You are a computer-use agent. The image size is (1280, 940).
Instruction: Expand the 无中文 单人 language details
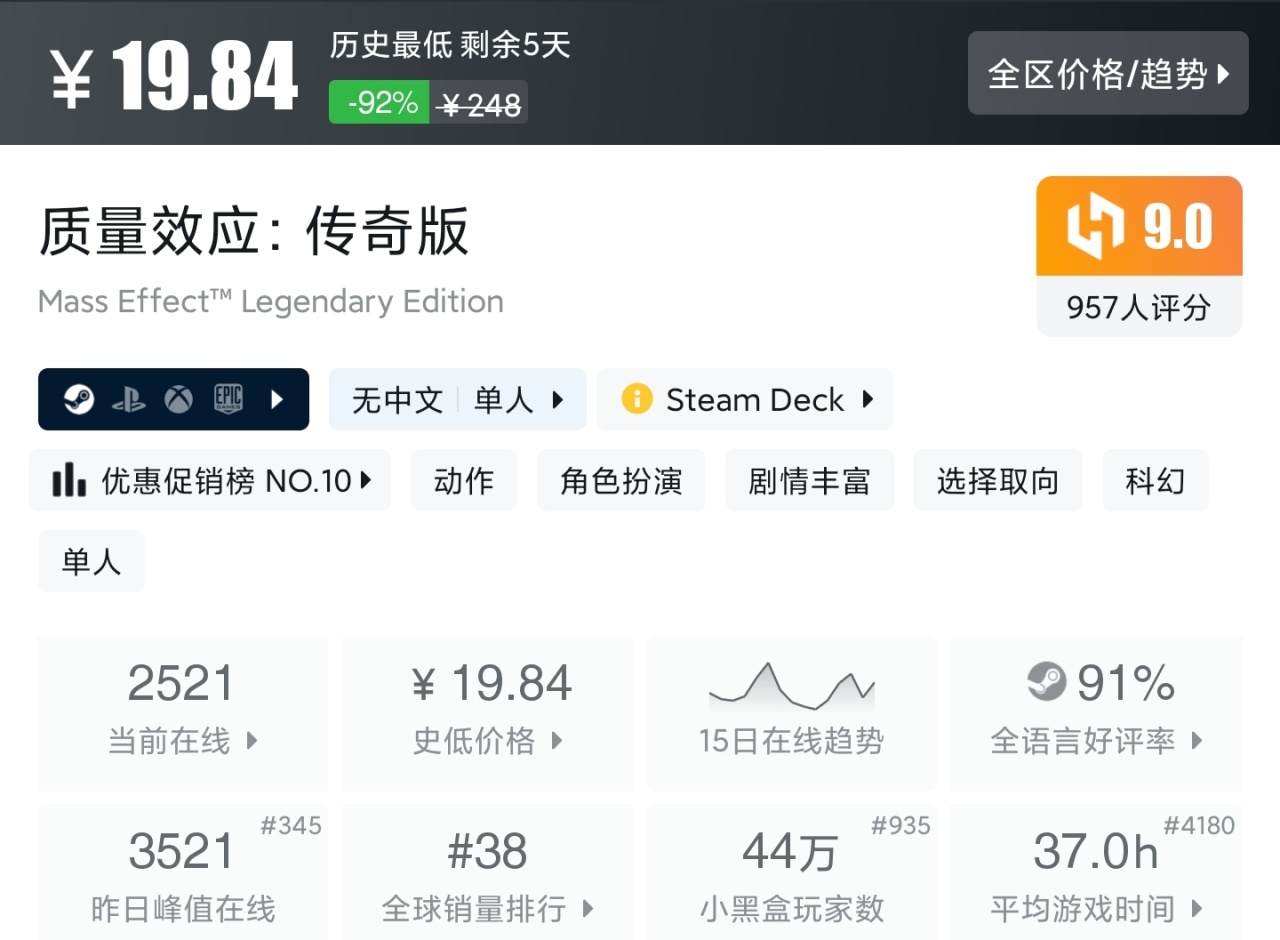click(457, 400)
